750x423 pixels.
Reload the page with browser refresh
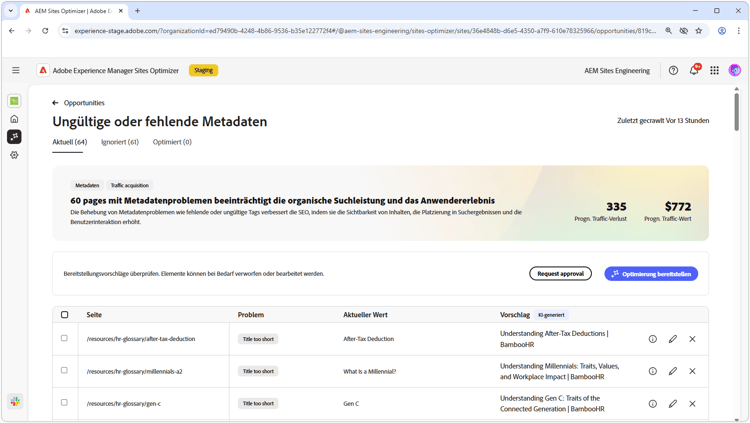[45, 31]
